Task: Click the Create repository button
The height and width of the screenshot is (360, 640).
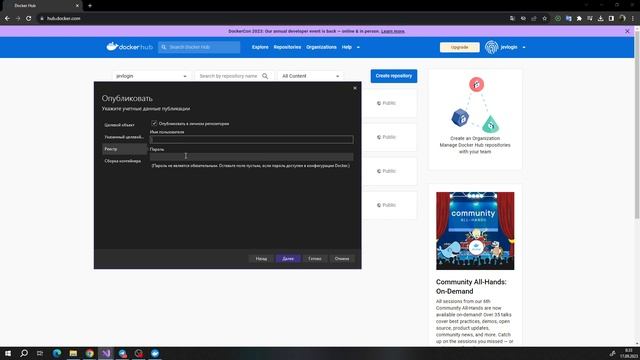Action: click(394, 76)
